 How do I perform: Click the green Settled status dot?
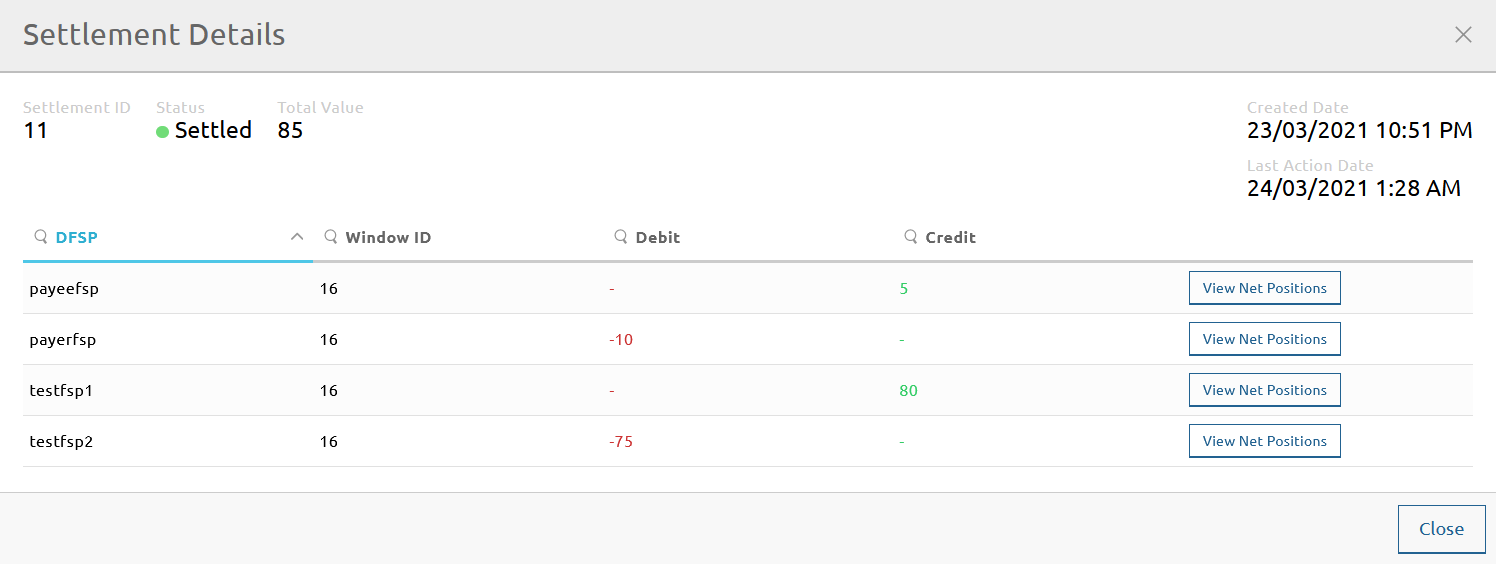coord(162,132)
